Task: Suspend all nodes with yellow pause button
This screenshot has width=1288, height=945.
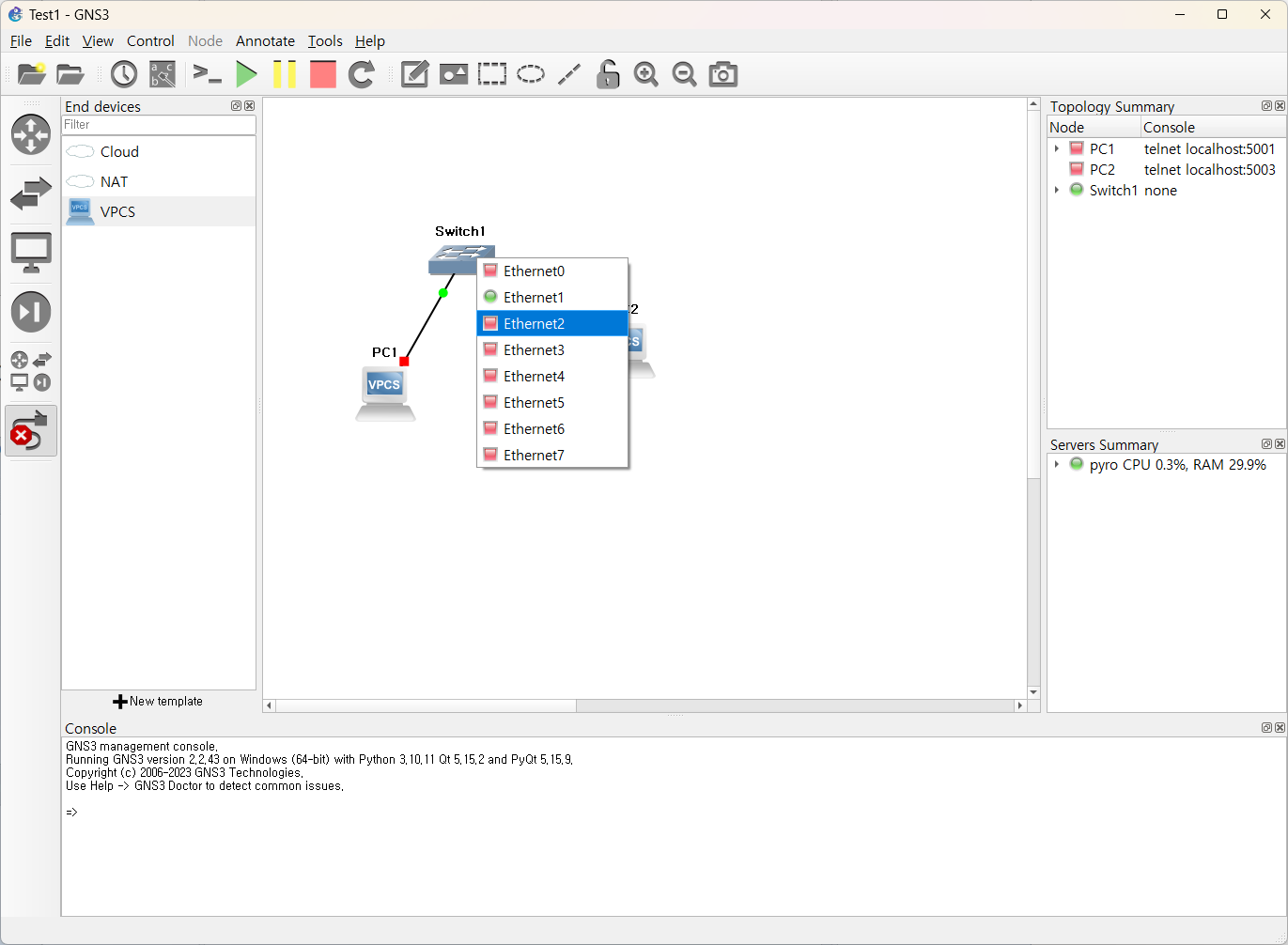Action: 285,74
